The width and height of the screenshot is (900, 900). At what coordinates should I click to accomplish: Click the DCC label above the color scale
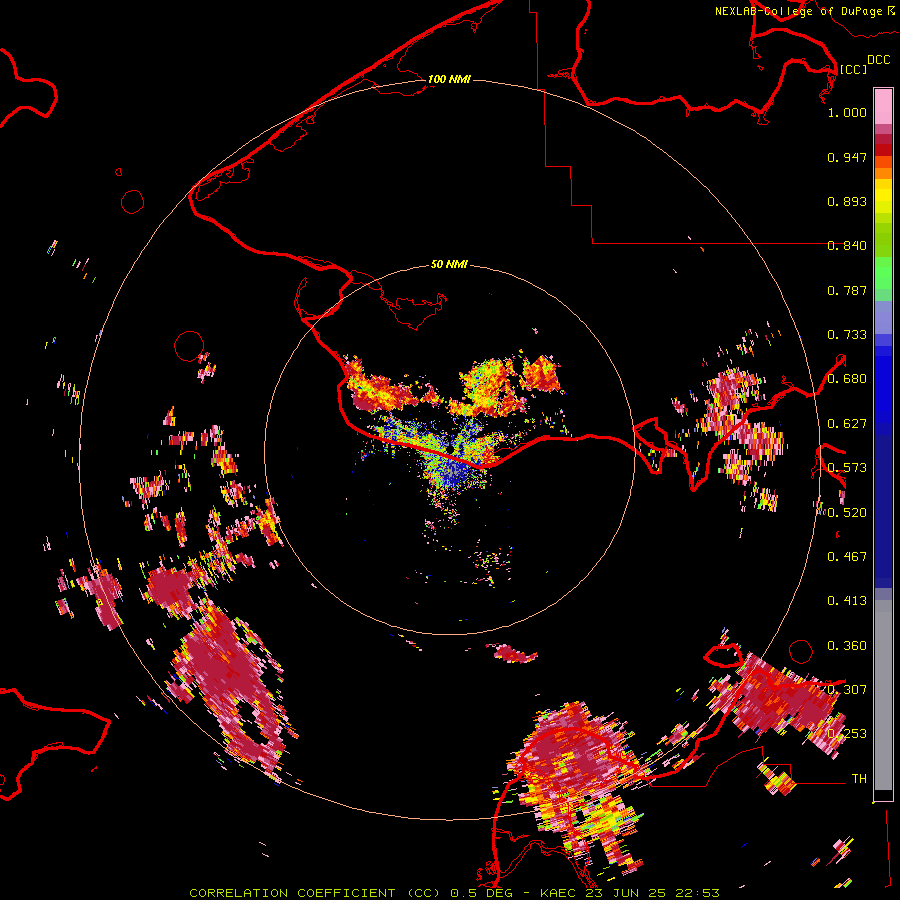878,60
